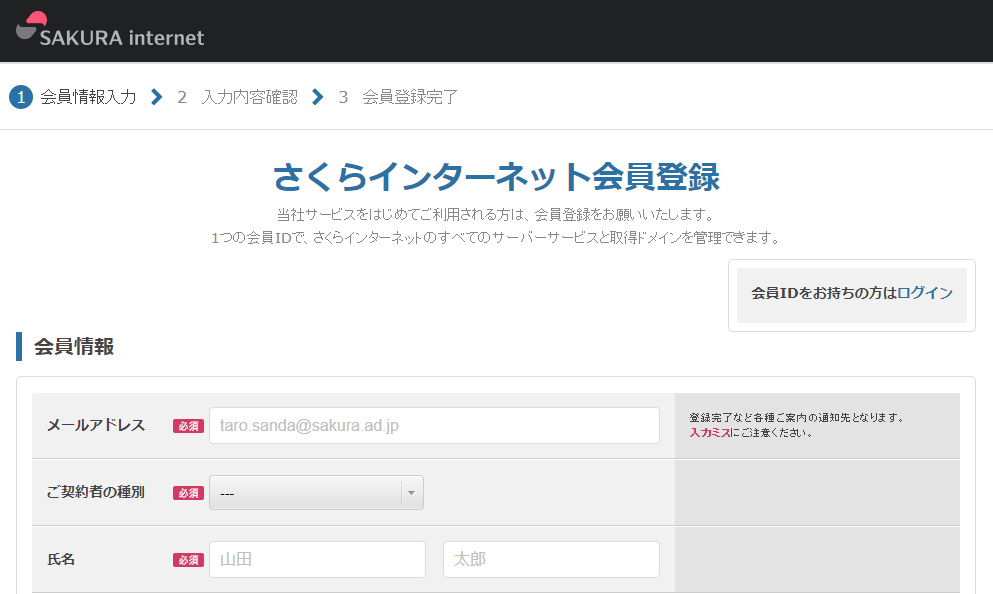Image resolution: width=993 pixels, height=594 pixels.
Task: Click the 必須 badge beside ご契約者の種別
Action: point(188,493)
